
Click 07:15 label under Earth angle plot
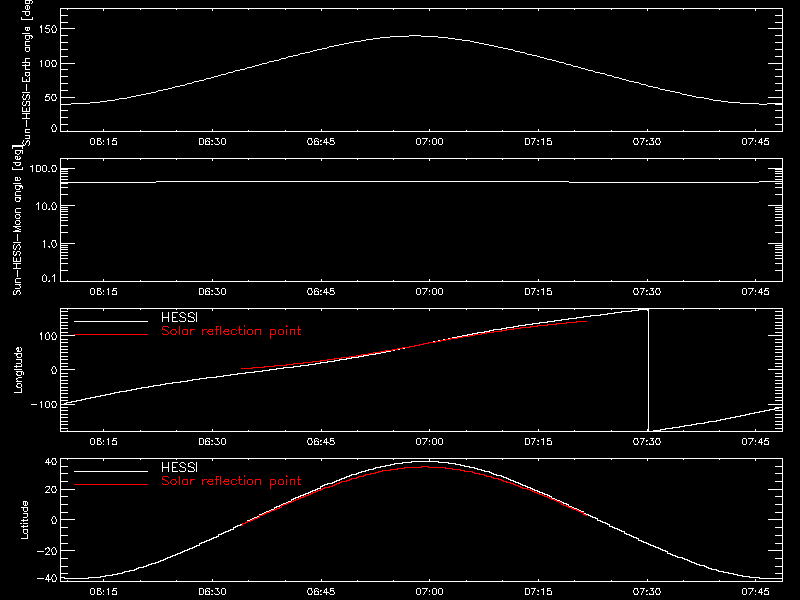point(538,142)
